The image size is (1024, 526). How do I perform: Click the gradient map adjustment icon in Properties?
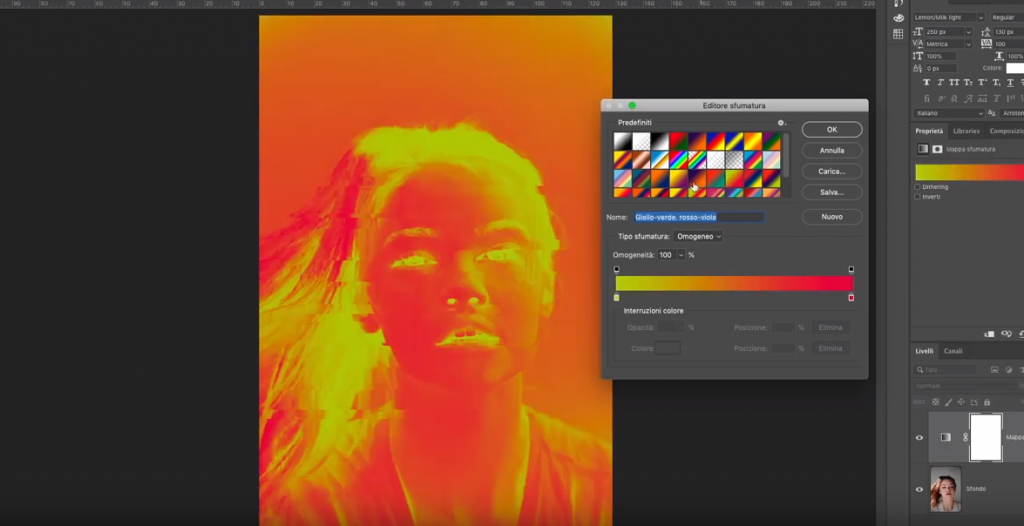click(x=922, y=149)
